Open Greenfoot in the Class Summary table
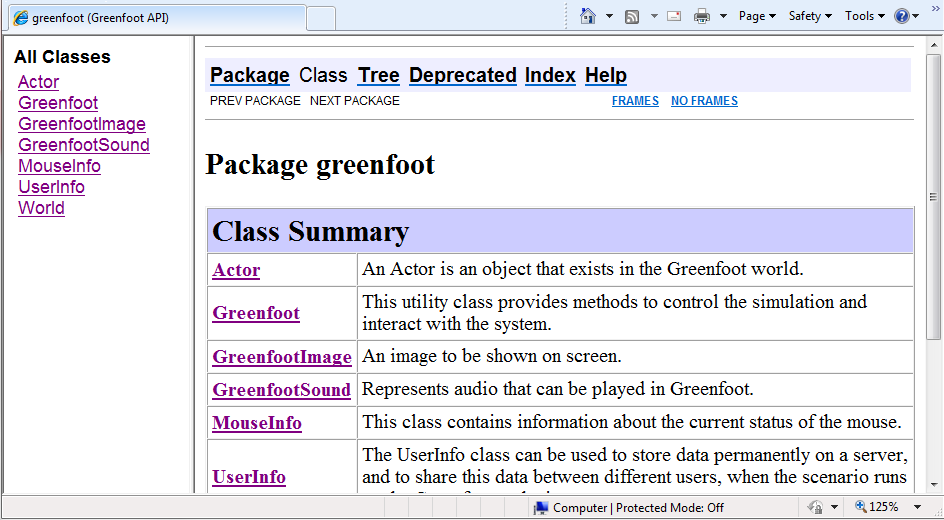The width and height of the screenshot is (944, 520). coord(256,313)
